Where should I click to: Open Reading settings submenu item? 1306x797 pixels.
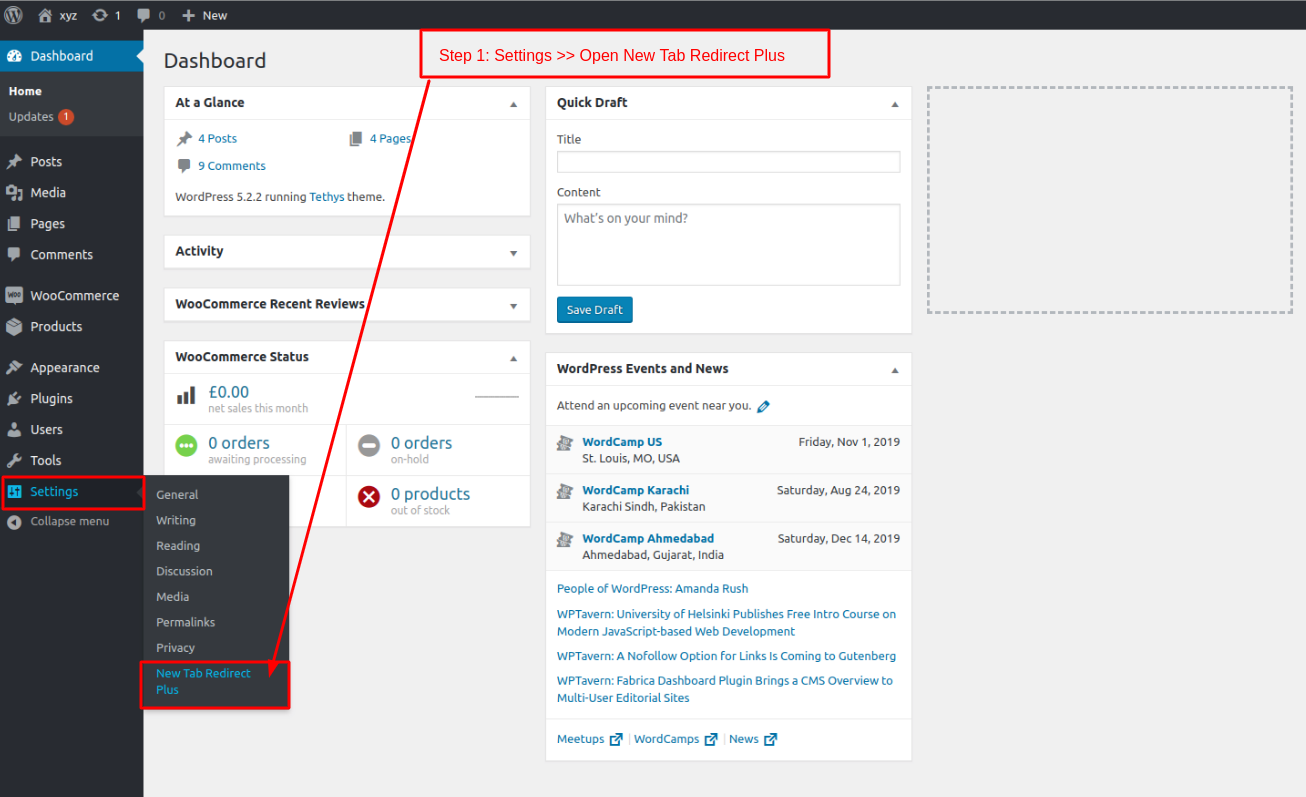click(178, 546)
